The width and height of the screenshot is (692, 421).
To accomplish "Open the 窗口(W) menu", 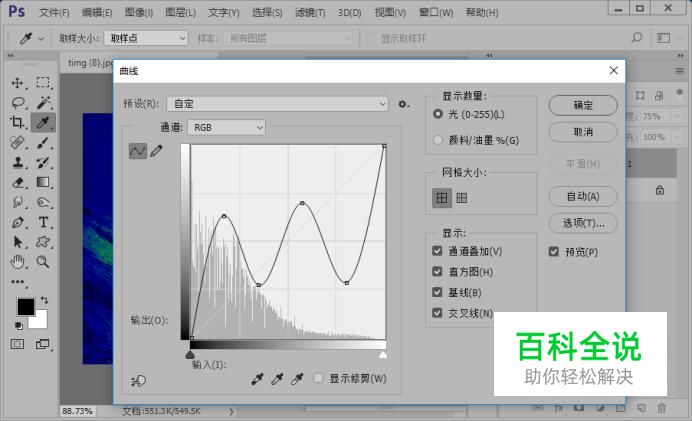I will 436,12.
